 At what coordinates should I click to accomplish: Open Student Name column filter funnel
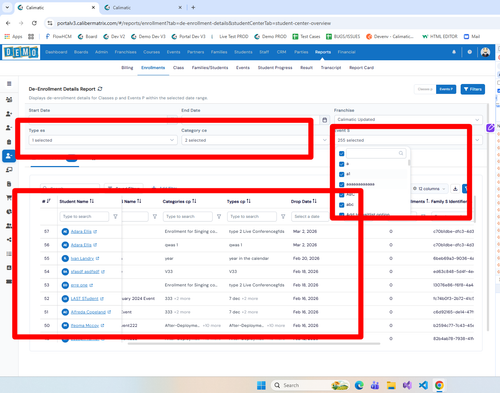coord(115,217)
